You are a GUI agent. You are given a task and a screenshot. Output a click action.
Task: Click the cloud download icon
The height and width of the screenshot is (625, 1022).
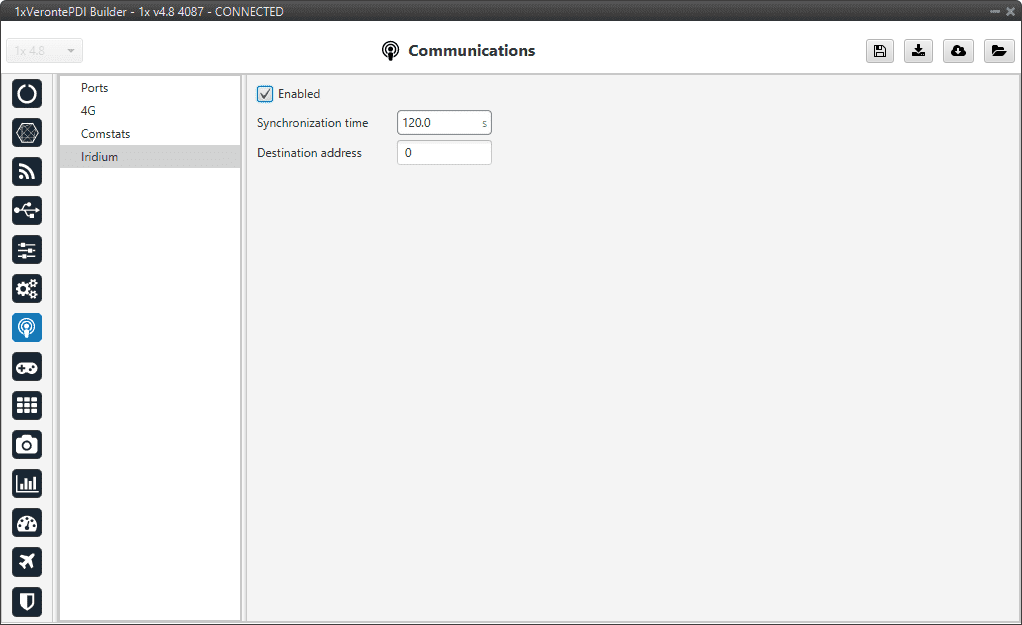pos(958,52)
